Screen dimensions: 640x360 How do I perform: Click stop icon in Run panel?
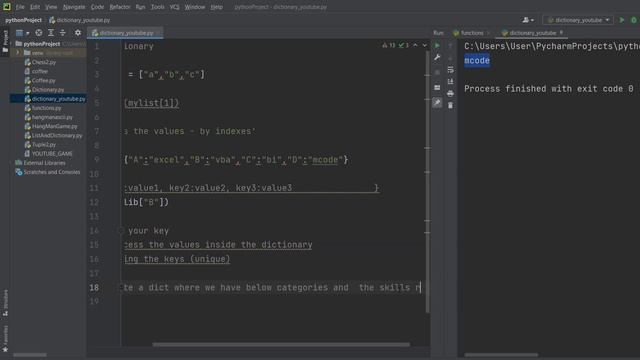437,73
